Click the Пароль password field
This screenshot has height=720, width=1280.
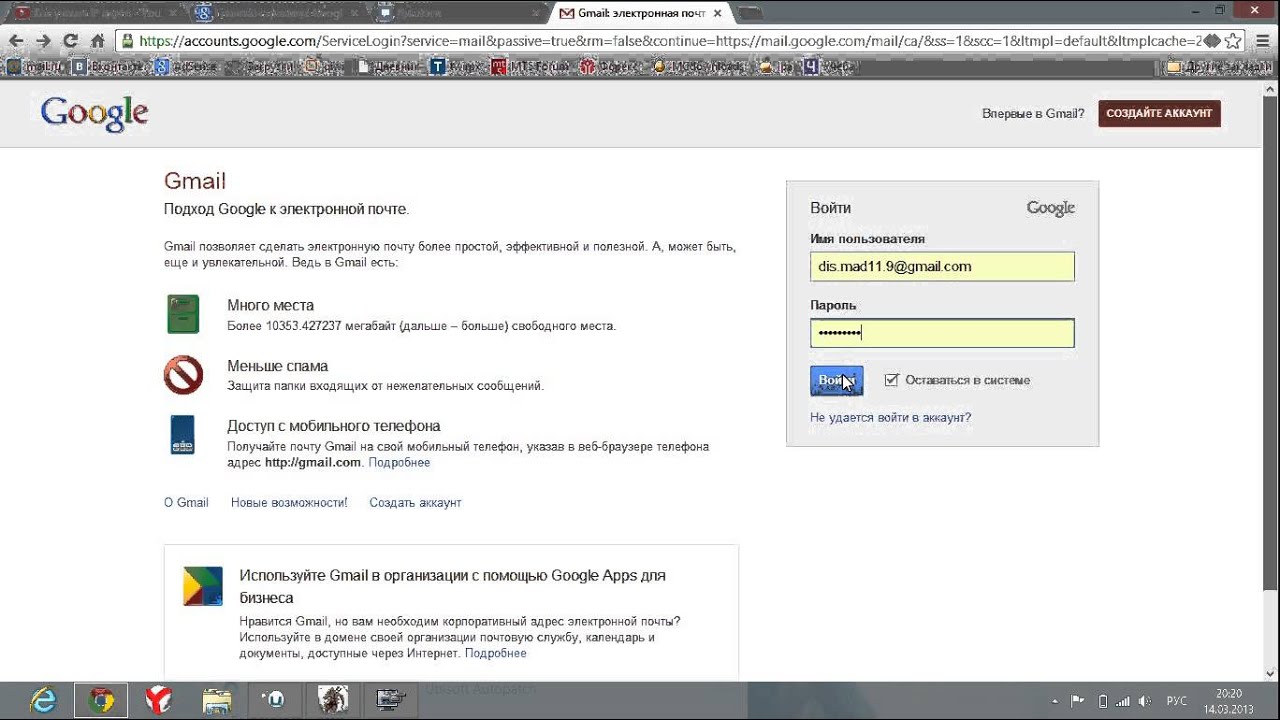(942, 333)
